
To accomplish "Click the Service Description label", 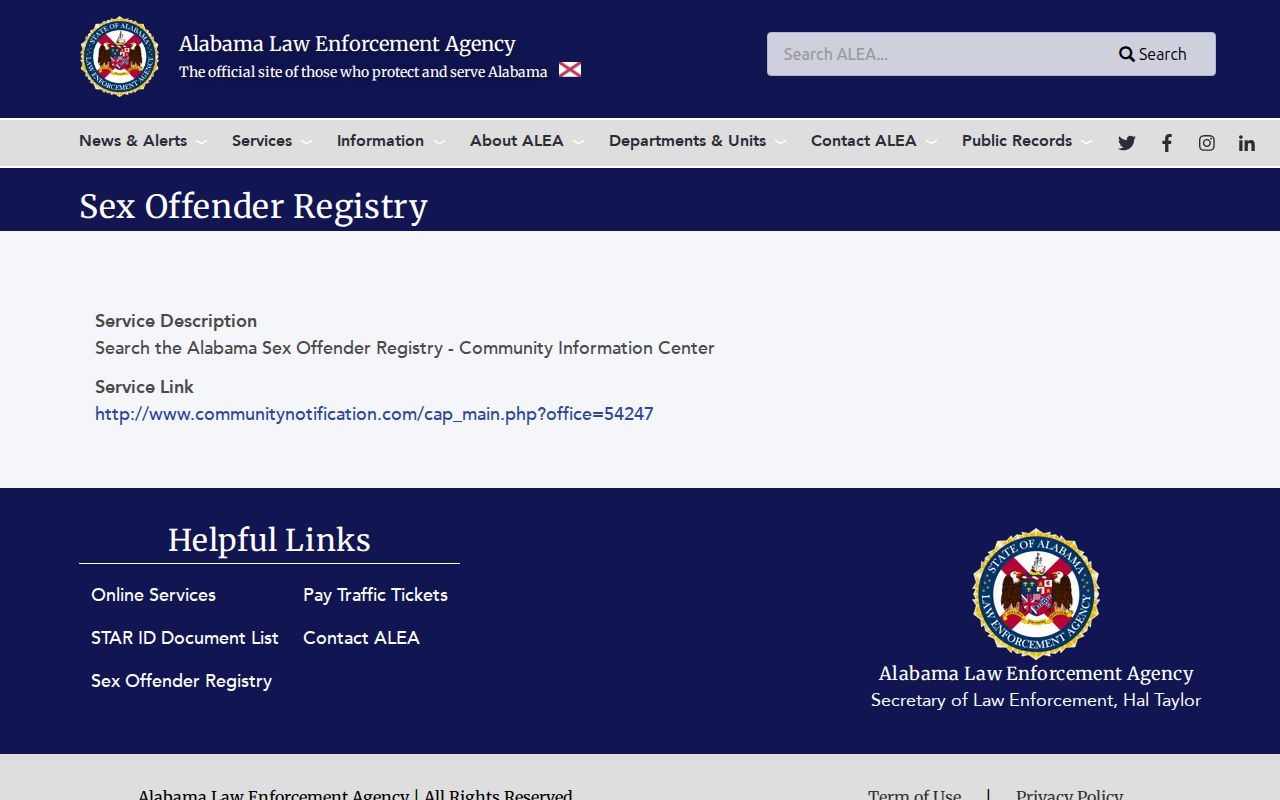I will pyautogui.click(x=176, y=321).
